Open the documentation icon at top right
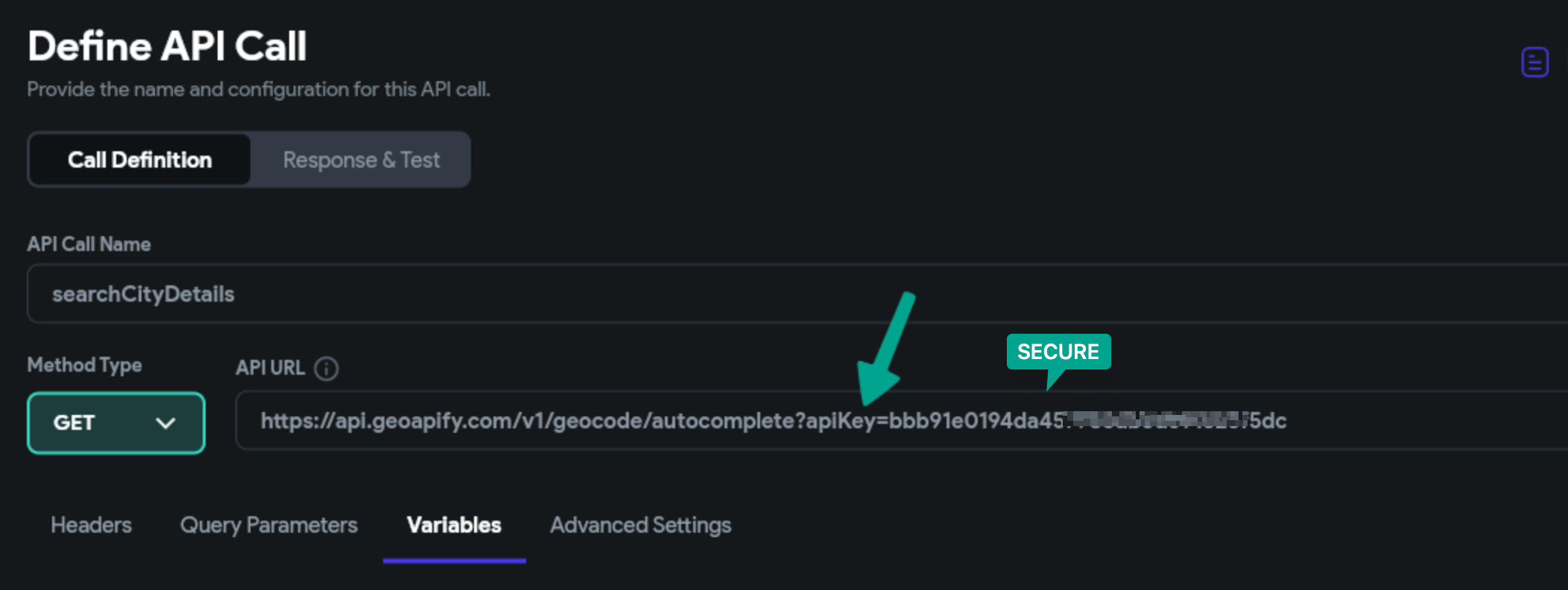Viewport: 1568px width, 590px height. [x=1534, y=62]
